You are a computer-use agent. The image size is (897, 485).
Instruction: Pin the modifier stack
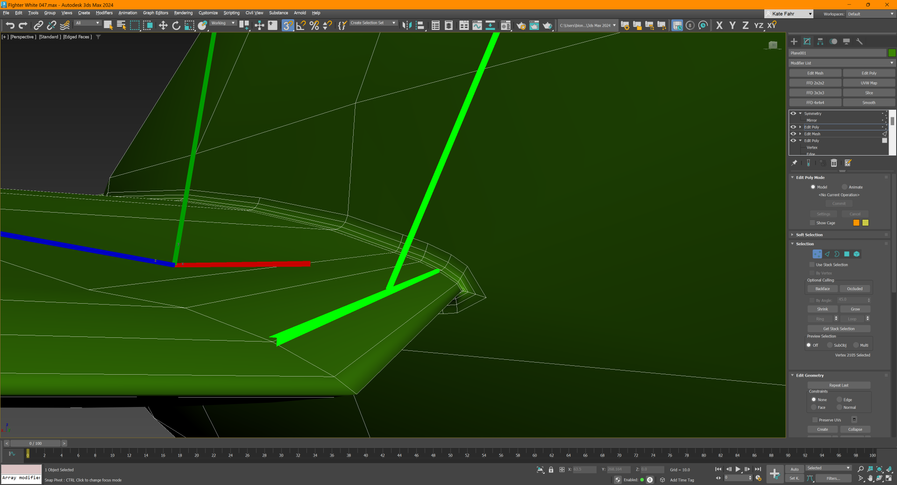tap(794, 163)
